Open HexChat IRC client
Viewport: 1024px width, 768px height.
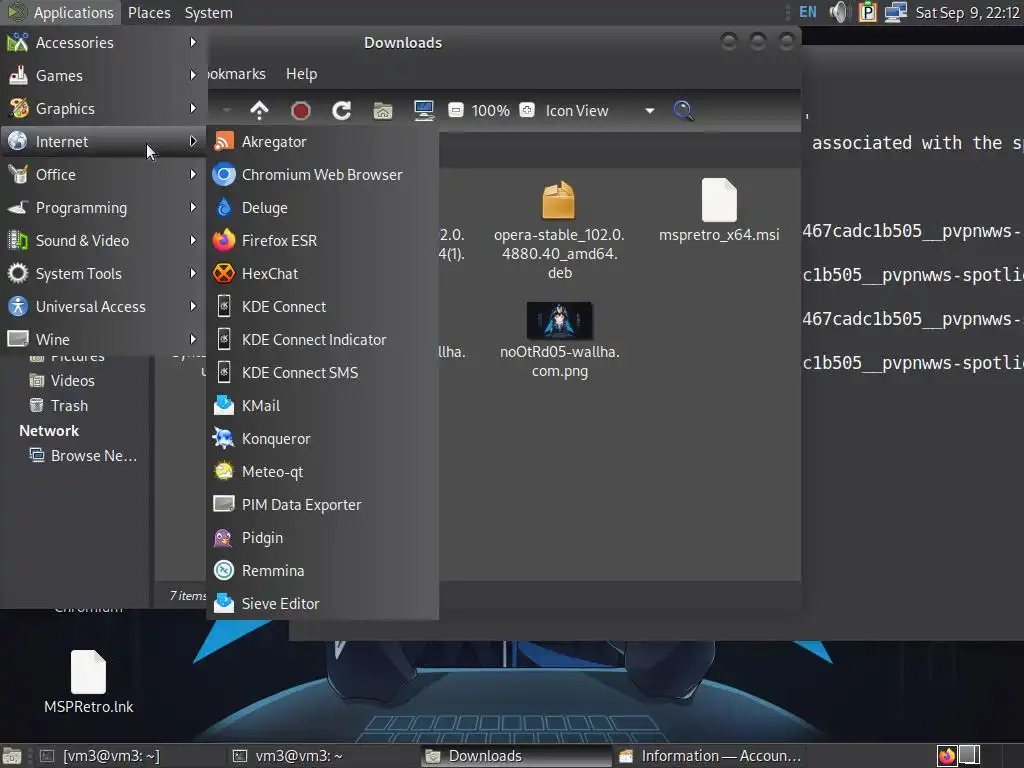click(322, 274)
